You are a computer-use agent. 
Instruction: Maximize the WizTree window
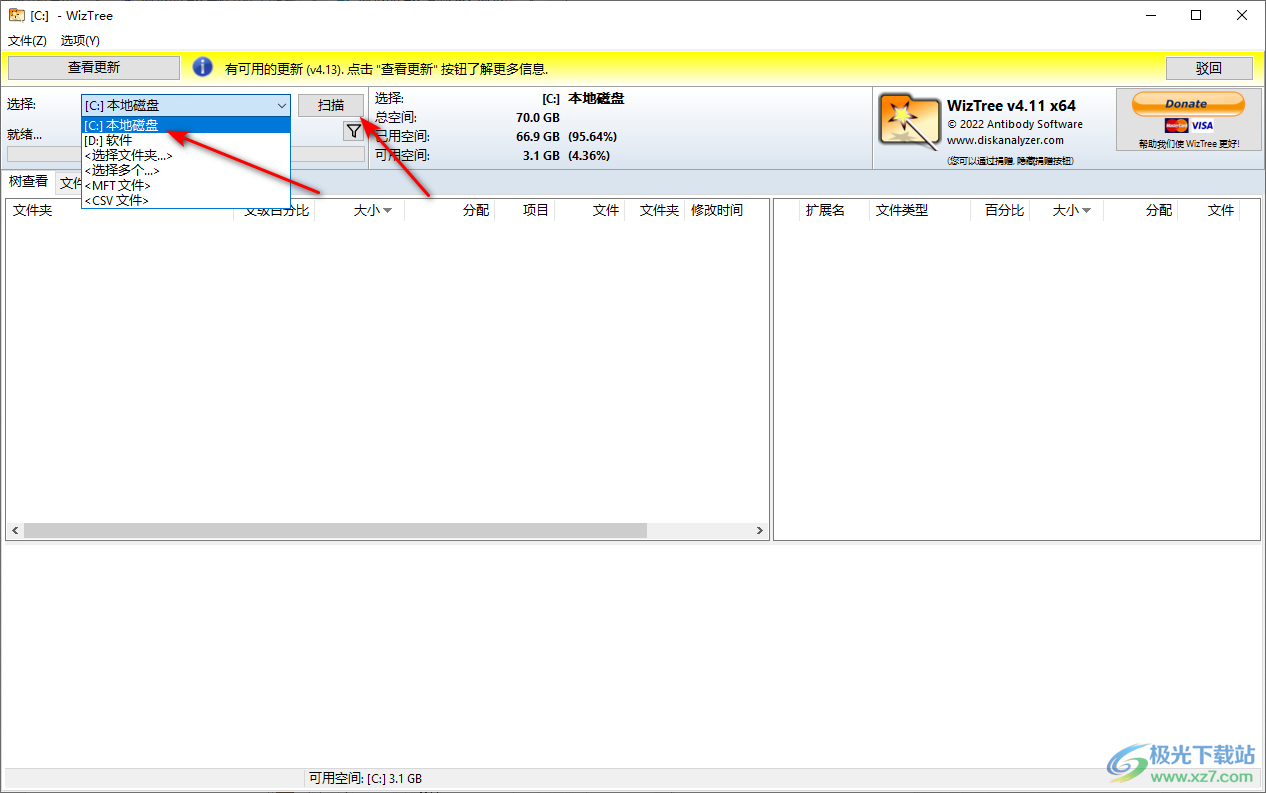[1196, 15]
